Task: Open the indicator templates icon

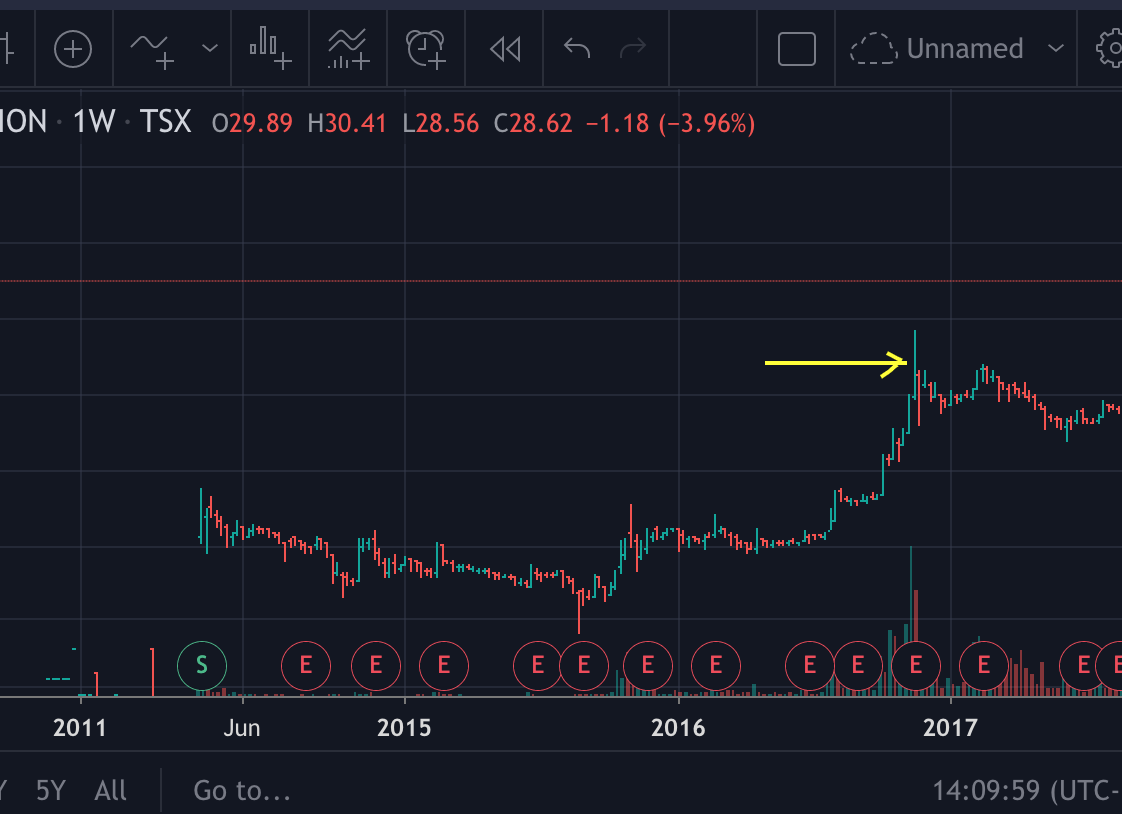Action: (x=348, y=49)
